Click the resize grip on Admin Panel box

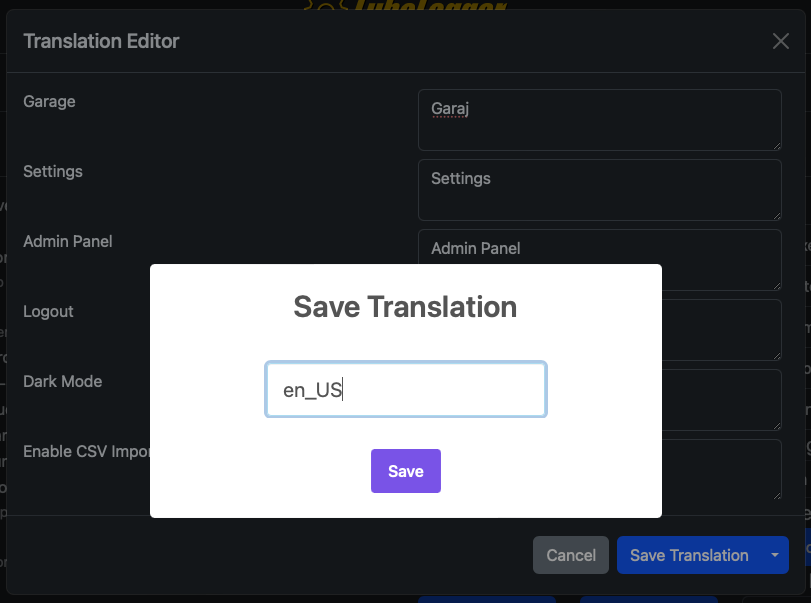(774, 283)
